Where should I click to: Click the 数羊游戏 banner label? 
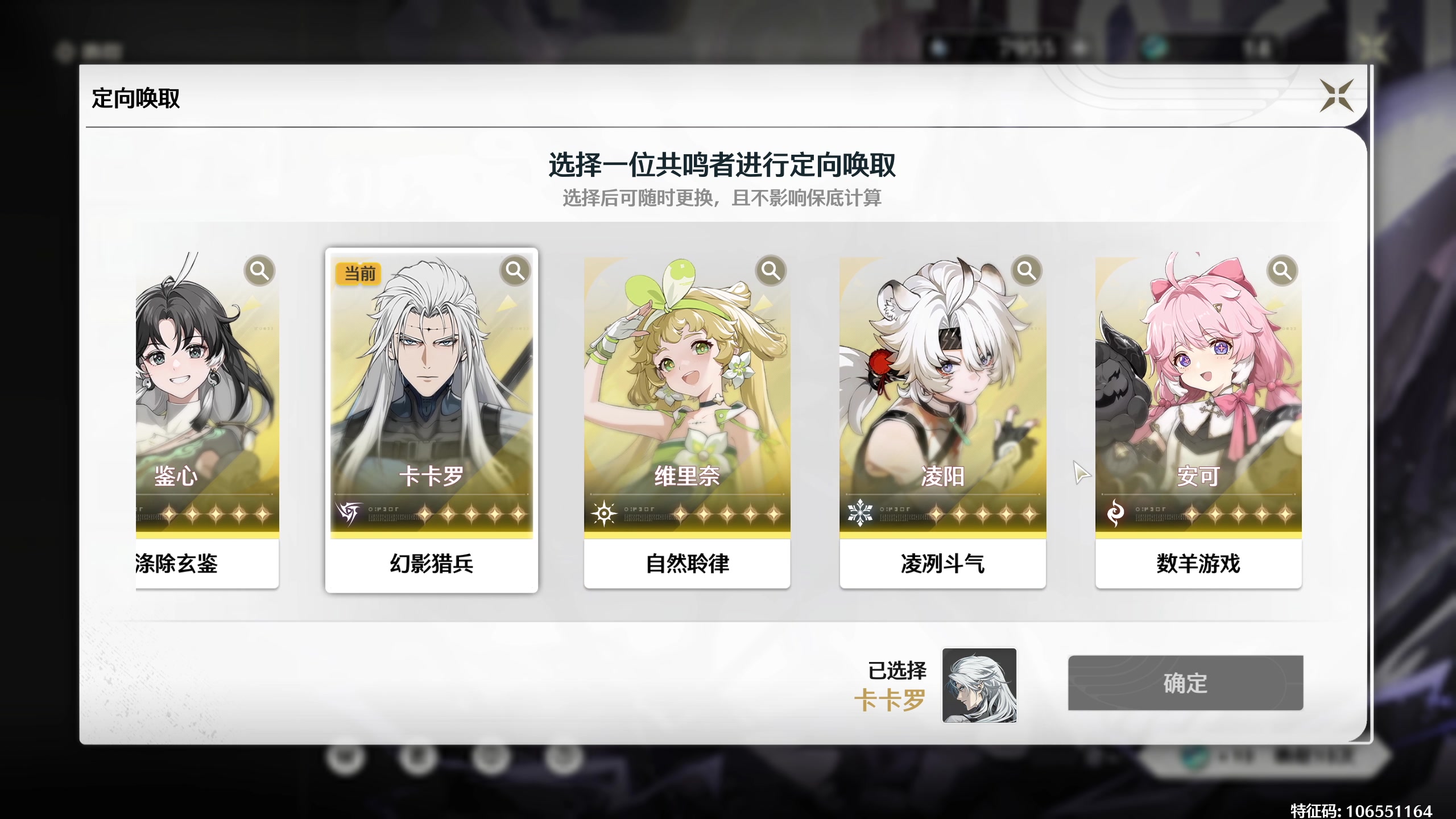pyautogui.click(x=1198, y=564)
